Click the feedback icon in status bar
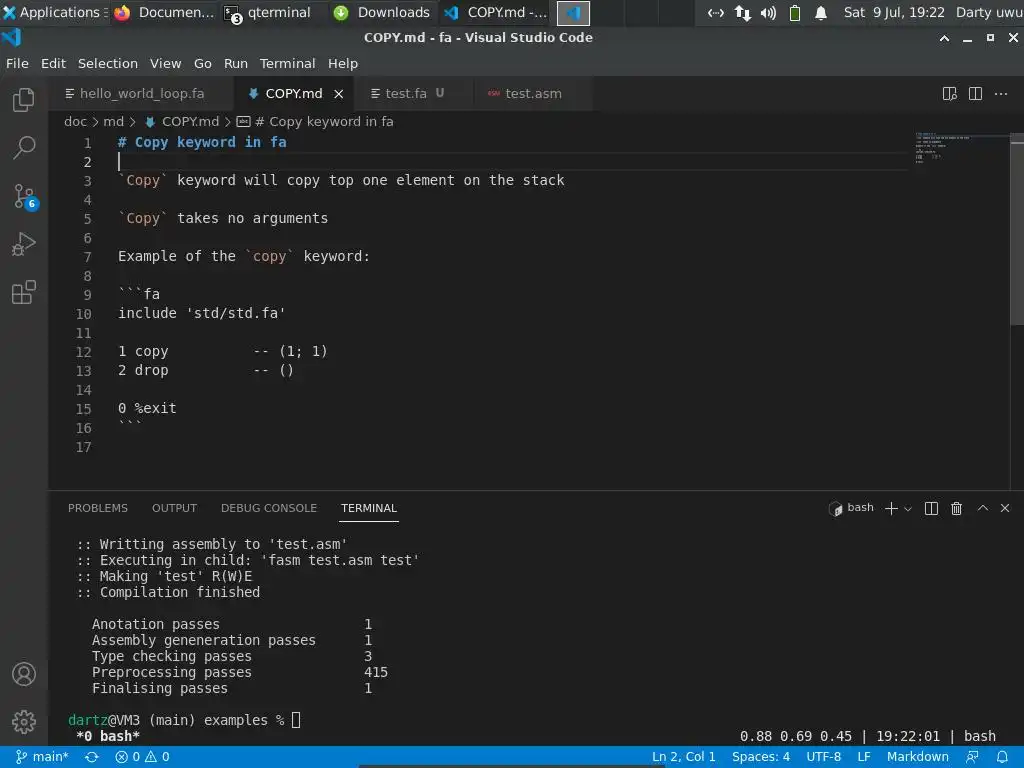The width and height of the screenshot is (1024, 768). 972,757
